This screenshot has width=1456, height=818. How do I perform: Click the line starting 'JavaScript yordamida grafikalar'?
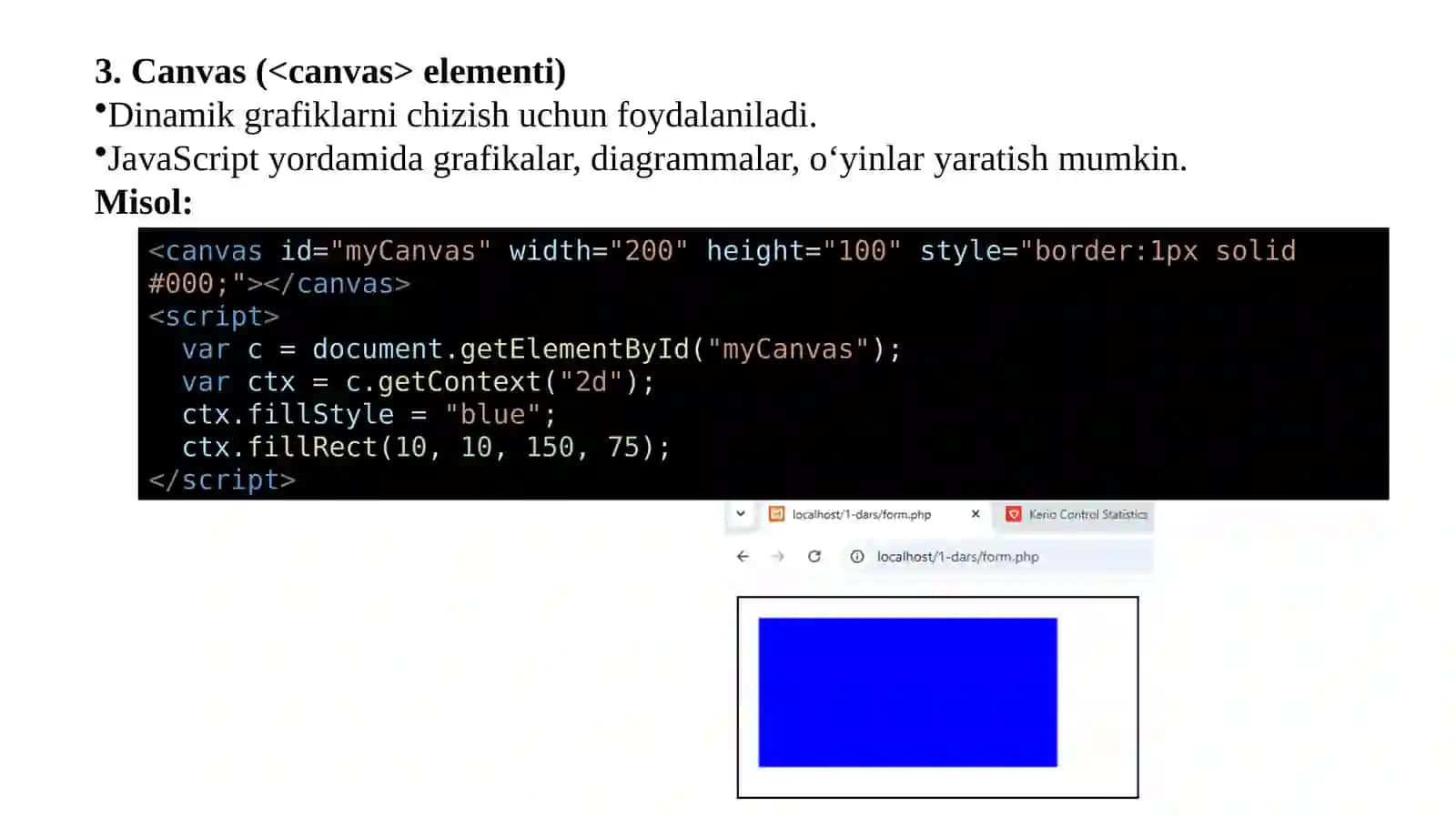tap(647, 159)
